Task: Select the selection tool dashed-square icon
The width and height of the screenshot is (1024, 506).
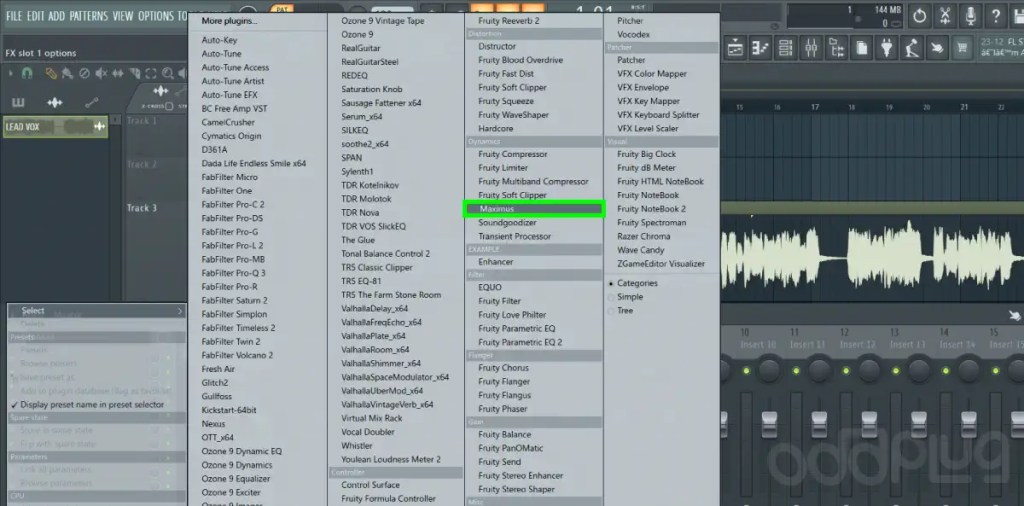Action: click(151, 74)
